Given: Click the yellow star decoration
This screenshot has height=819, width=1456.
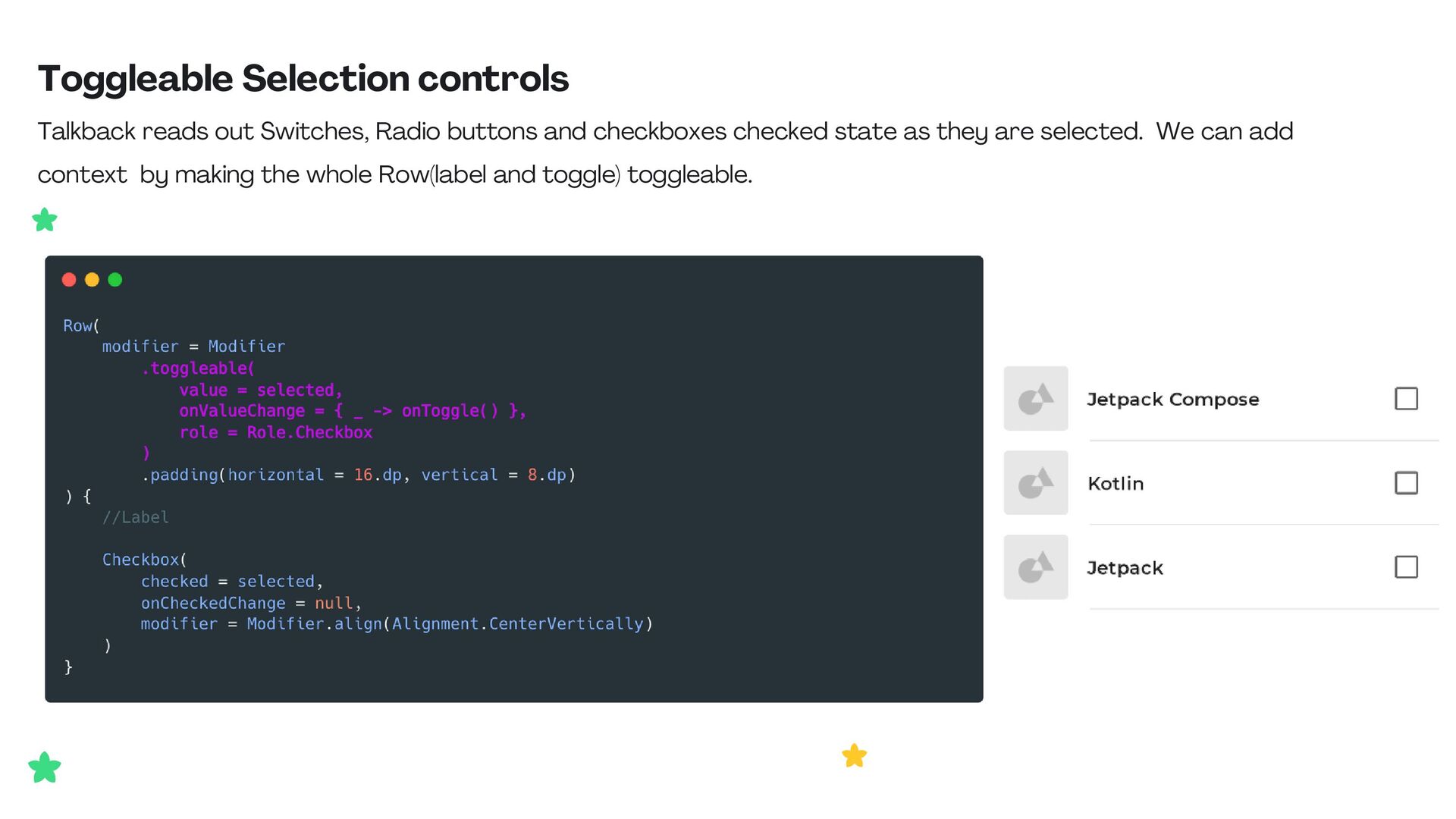Looking at the screenshot, I should pyautogui.click(x=855, y=755).
